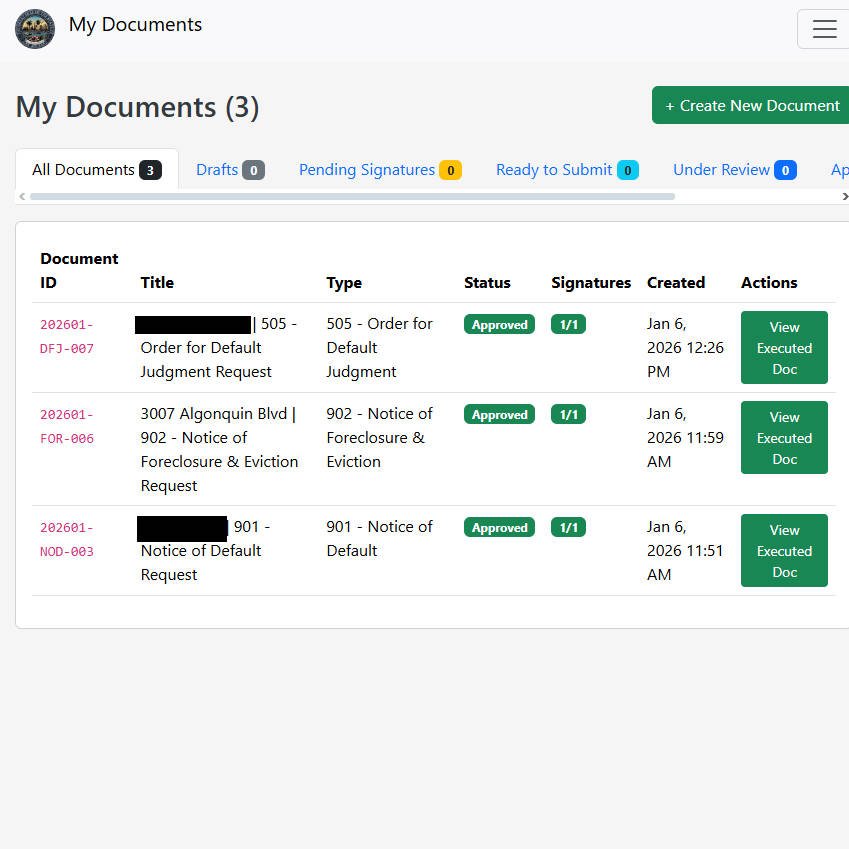Viewport: 849px width, 849px height.
Task: Click the Approved status badge on the DFJ-007 row
Action: pos(499,324)
